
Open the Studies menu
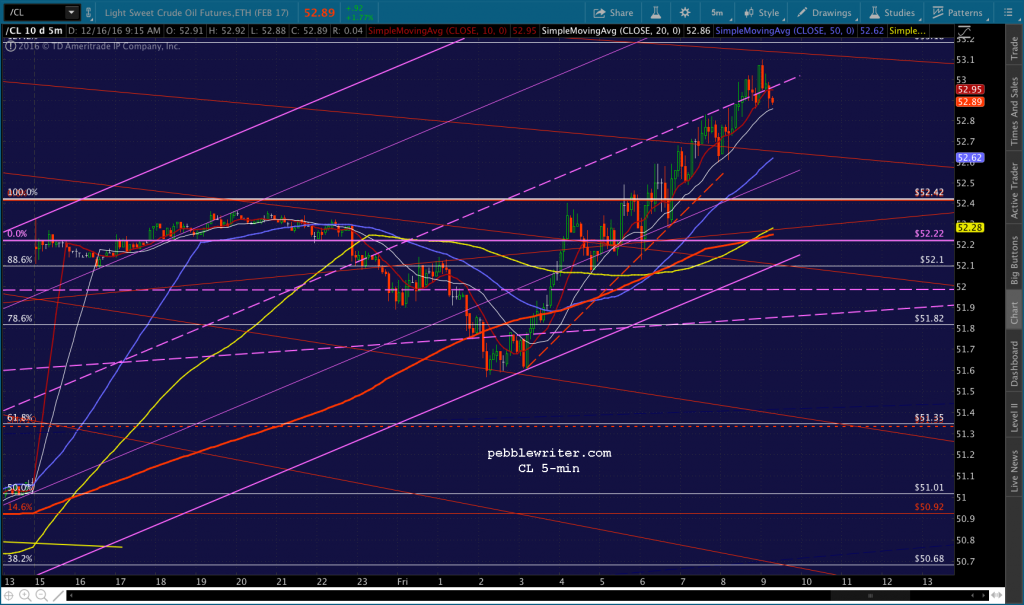(892, 12)
